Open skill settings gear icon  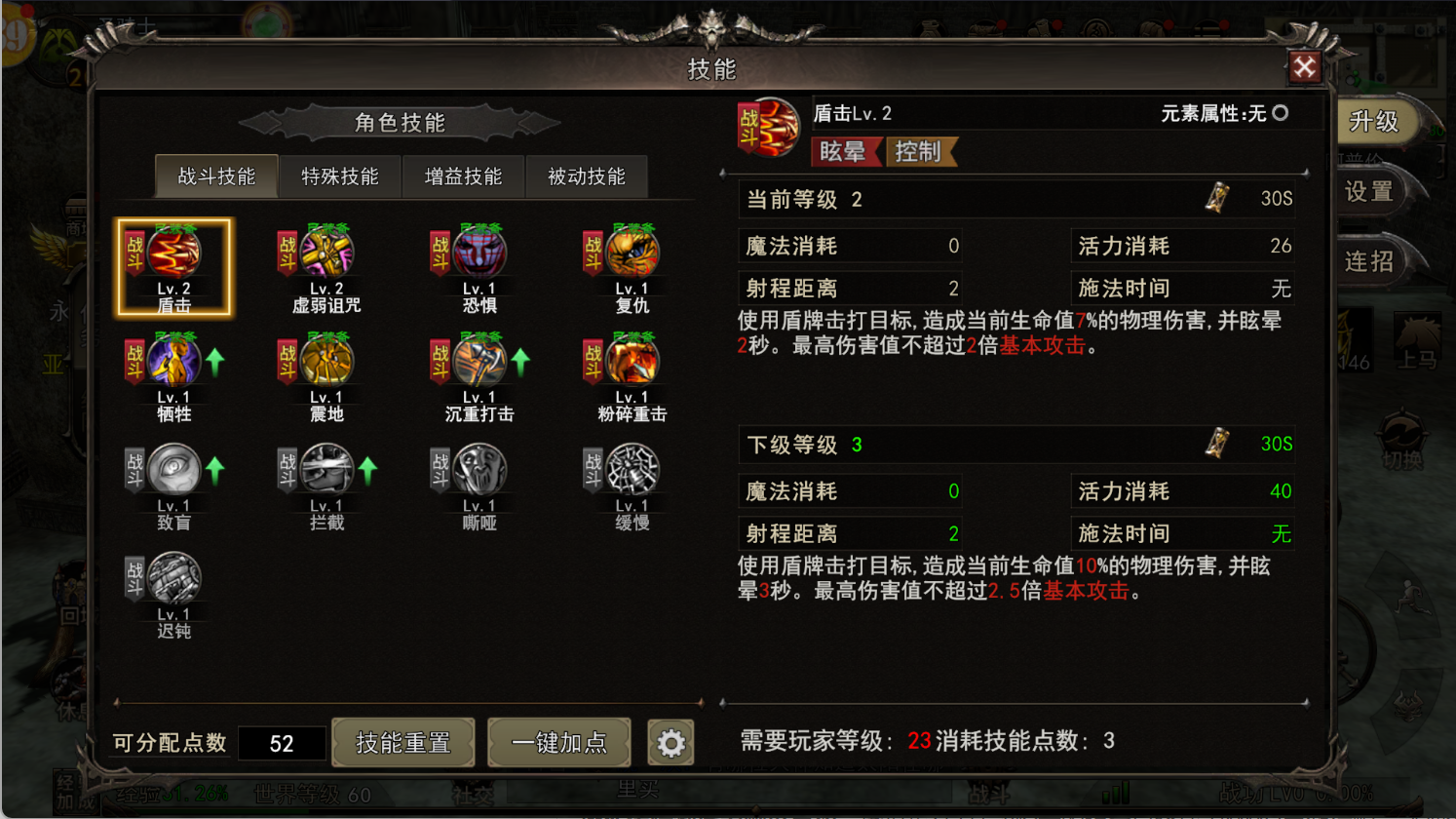(671, 744)
